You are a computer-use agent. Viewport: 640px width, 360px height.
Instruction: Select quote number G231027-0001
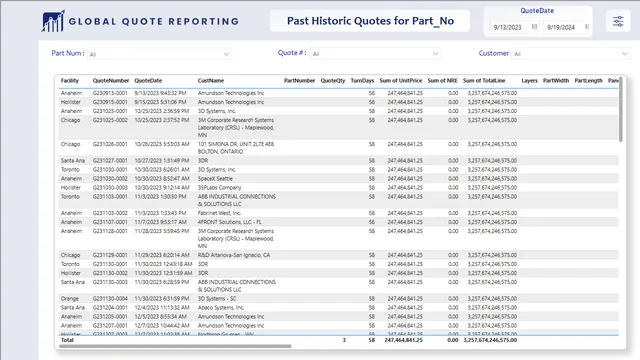(110, 160)
